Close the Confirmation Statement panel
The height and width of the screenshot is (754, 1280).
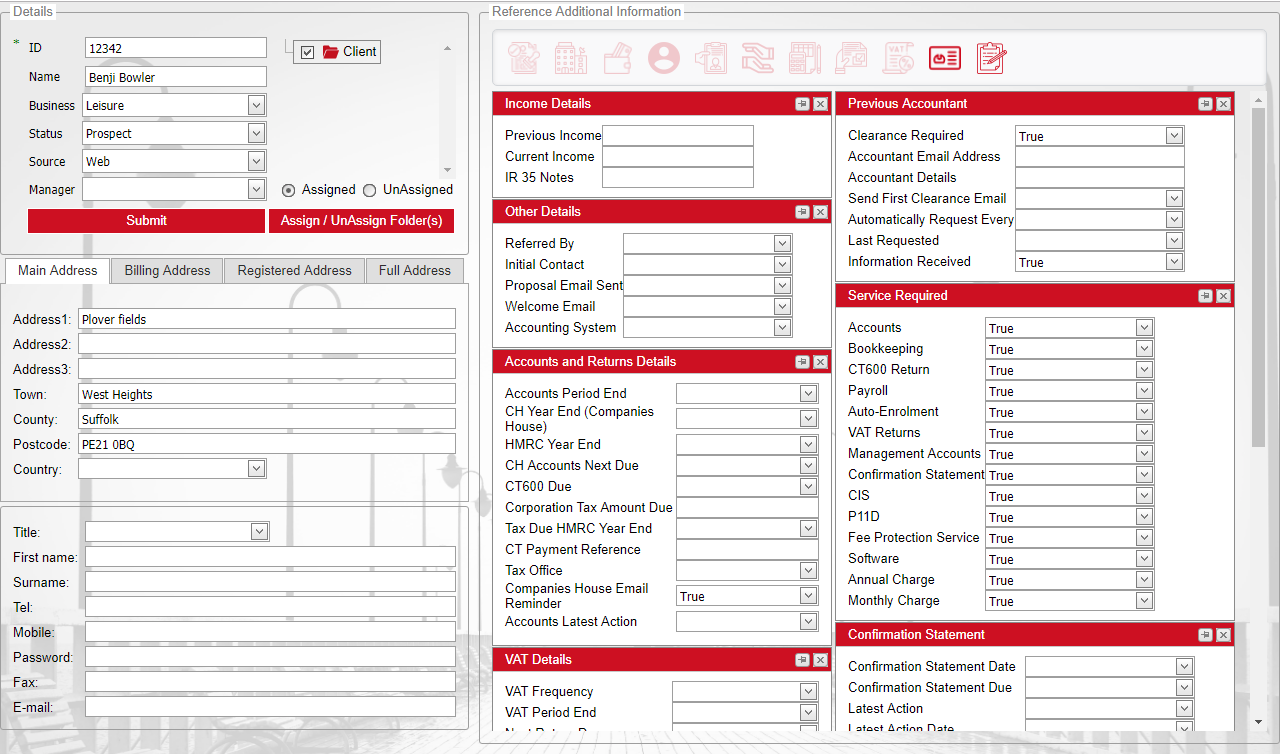coord(1223,635)
